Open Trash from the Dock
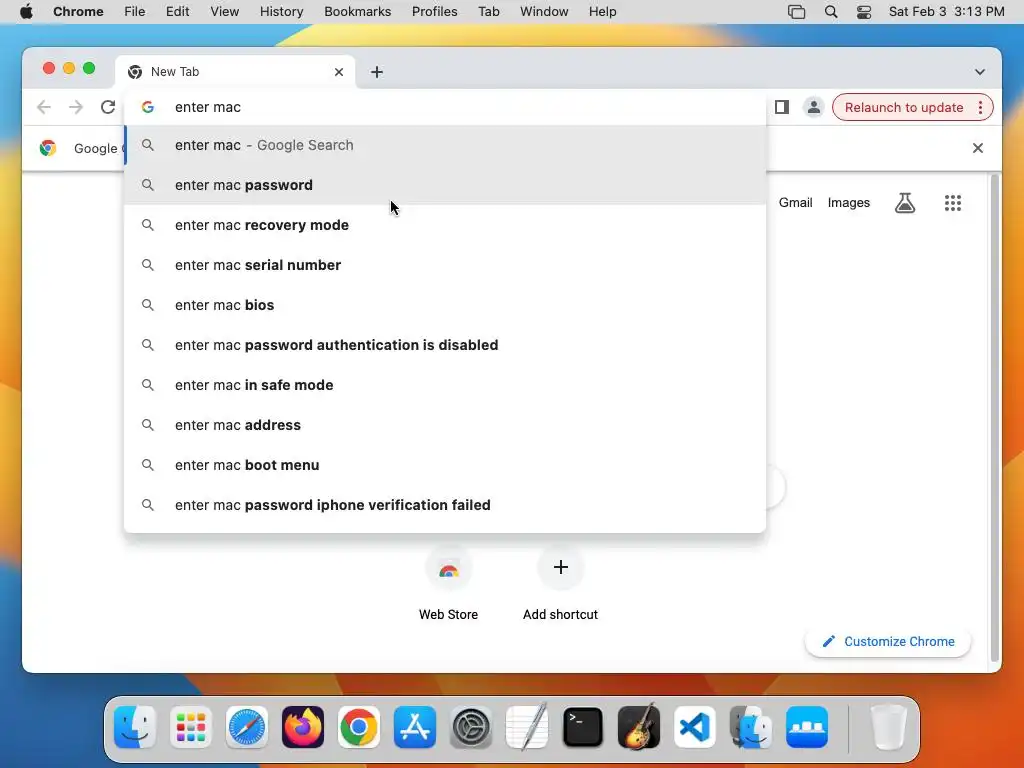This screenshot has width=1024, height=768. (889, 727)
